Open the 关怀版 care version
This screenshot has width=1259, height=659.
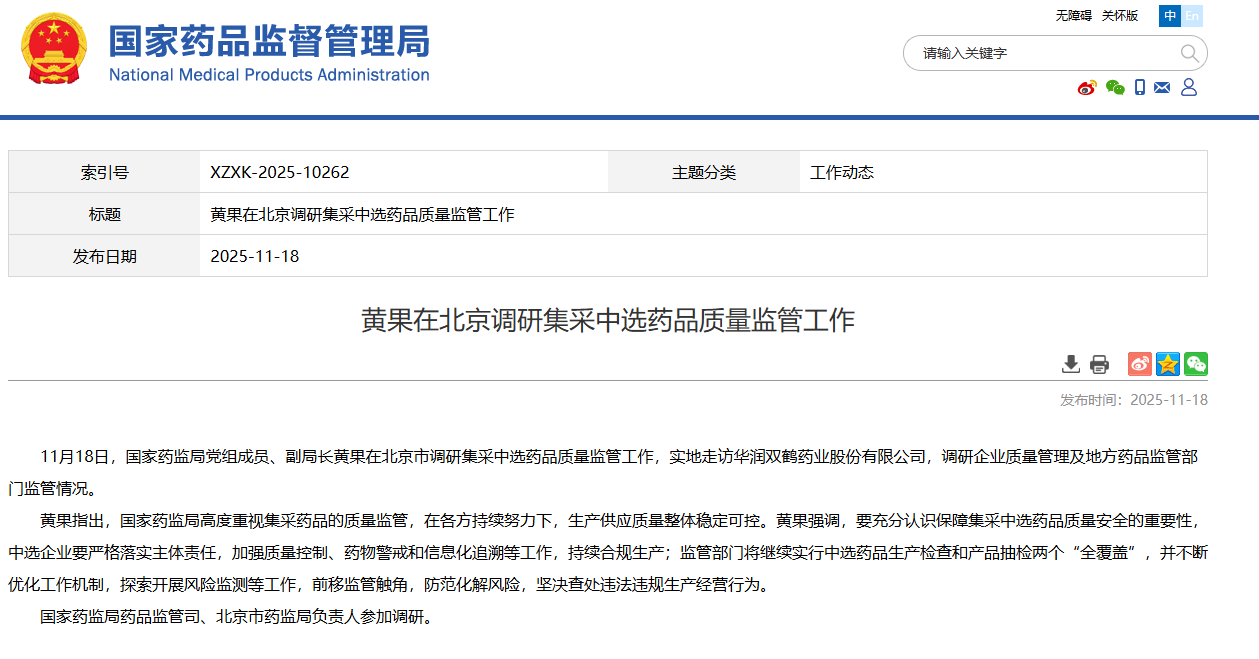coord(1119,15)
